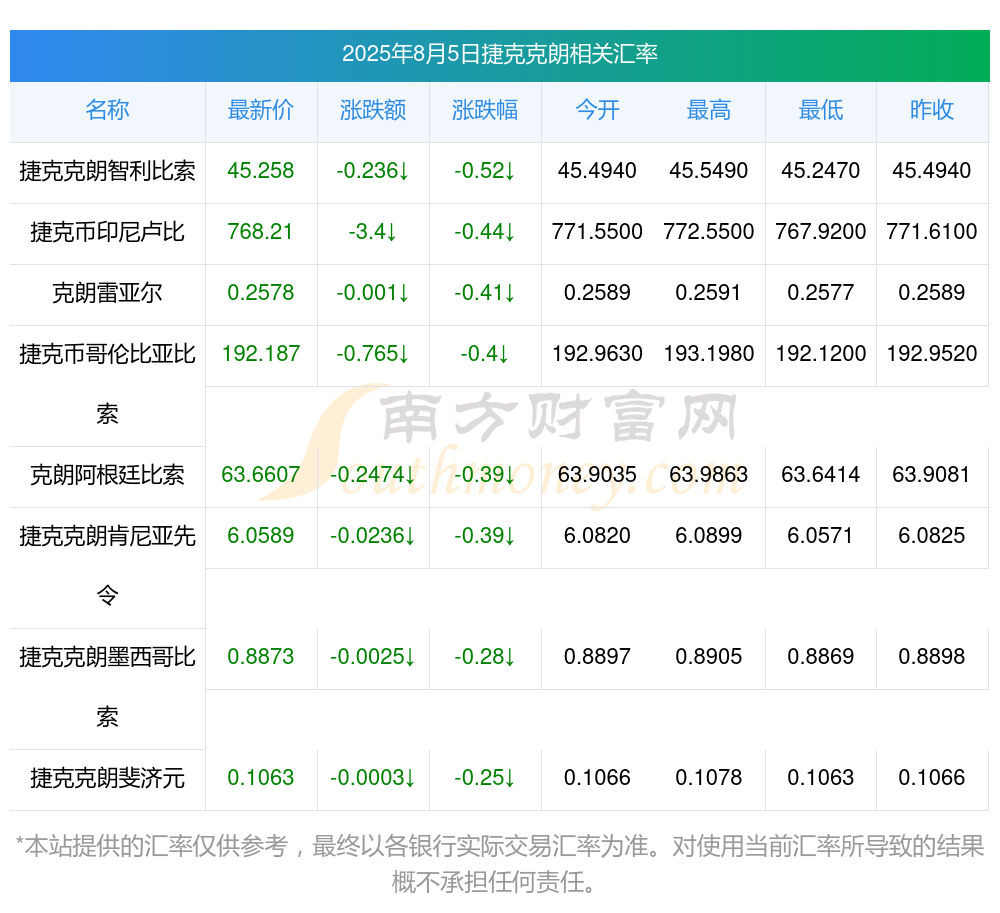Select the 最新价 column header
1000x913 pixels.
click(x=261, y=110)
